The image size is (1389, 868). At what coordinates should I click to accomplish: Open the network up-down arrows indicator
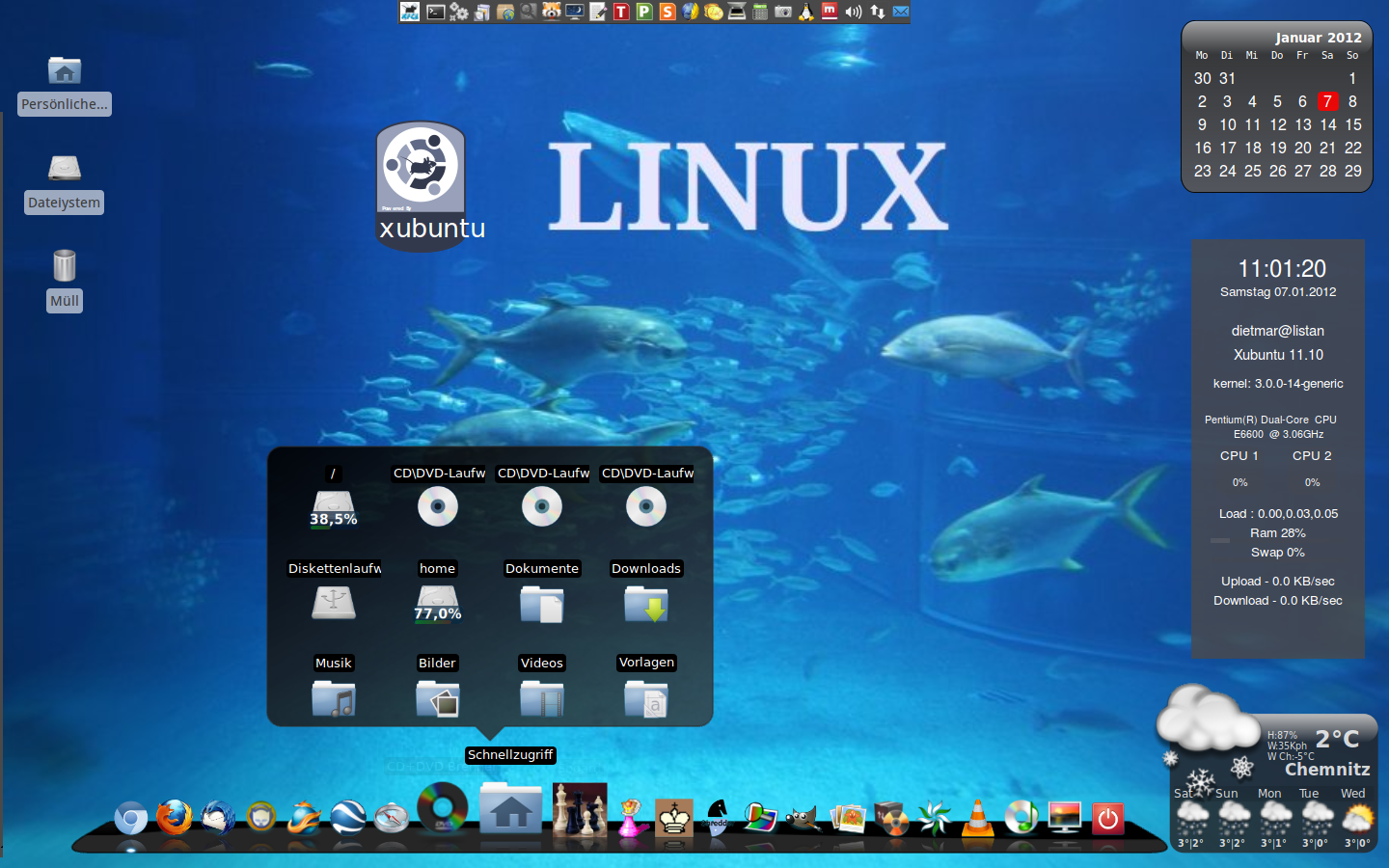pos(877,12)
